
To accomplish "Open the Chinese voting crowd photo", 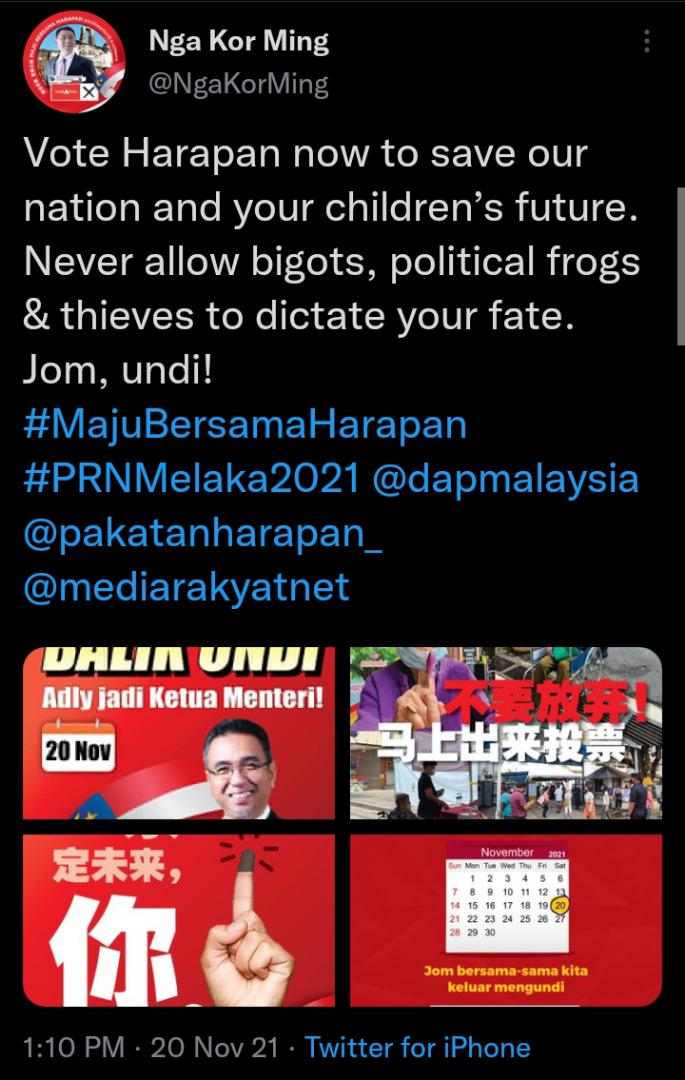I will pyautogui.click(x=506, y=733).
